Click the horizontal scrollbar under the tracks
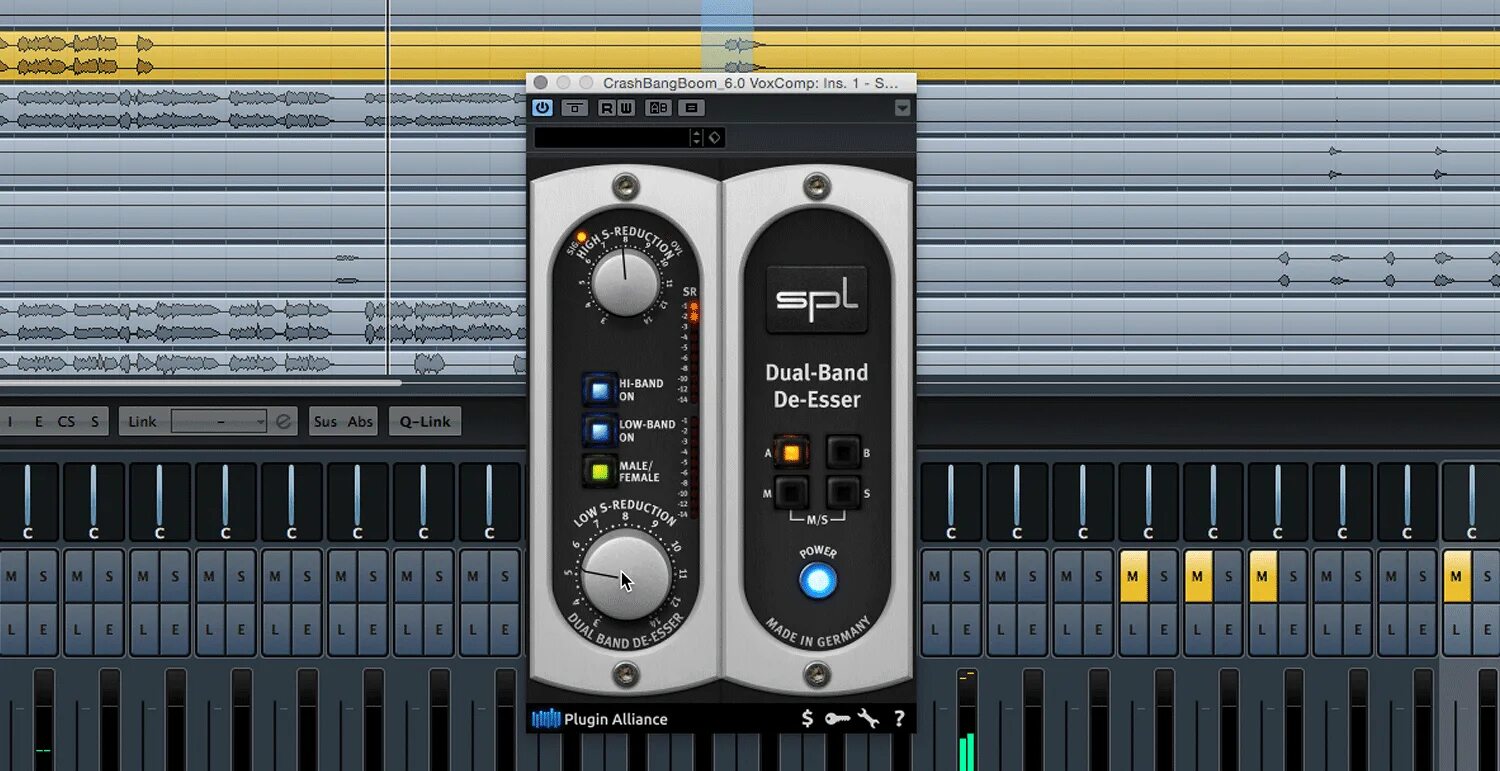 click(200, 382)
